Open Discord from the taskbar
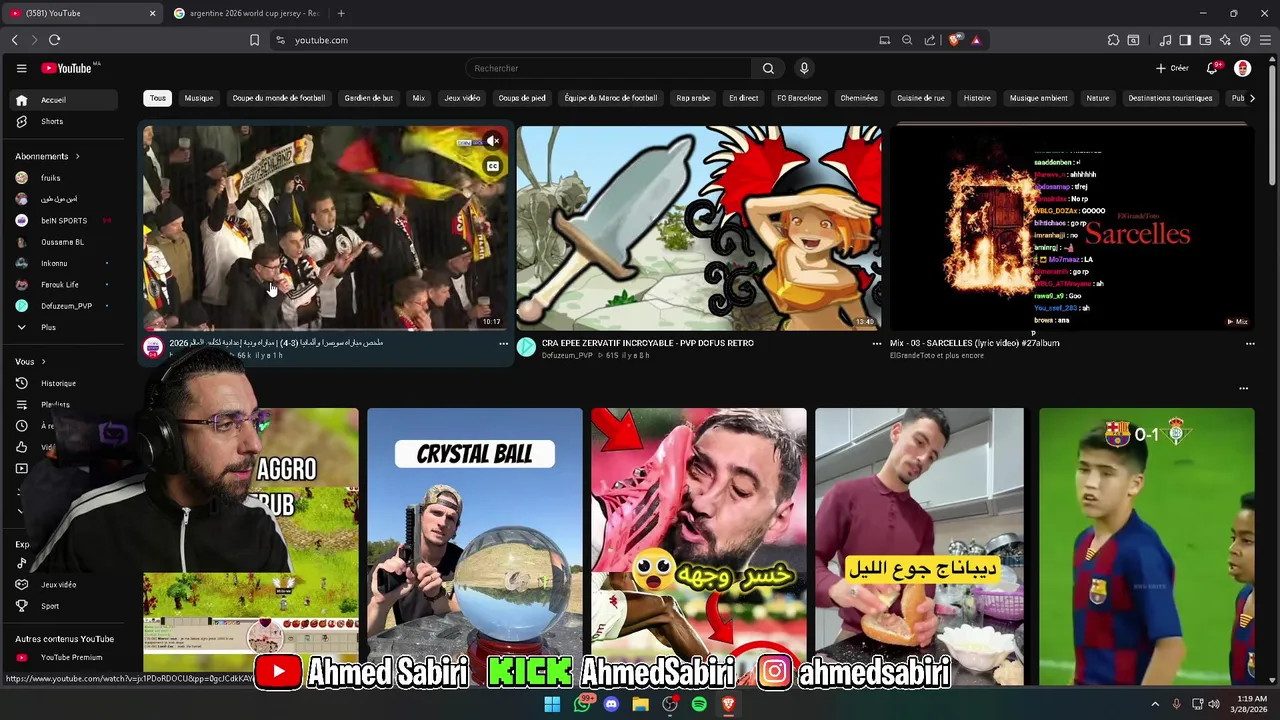The width and height of the screenshot is (1280, 720). tap(611, 704)
